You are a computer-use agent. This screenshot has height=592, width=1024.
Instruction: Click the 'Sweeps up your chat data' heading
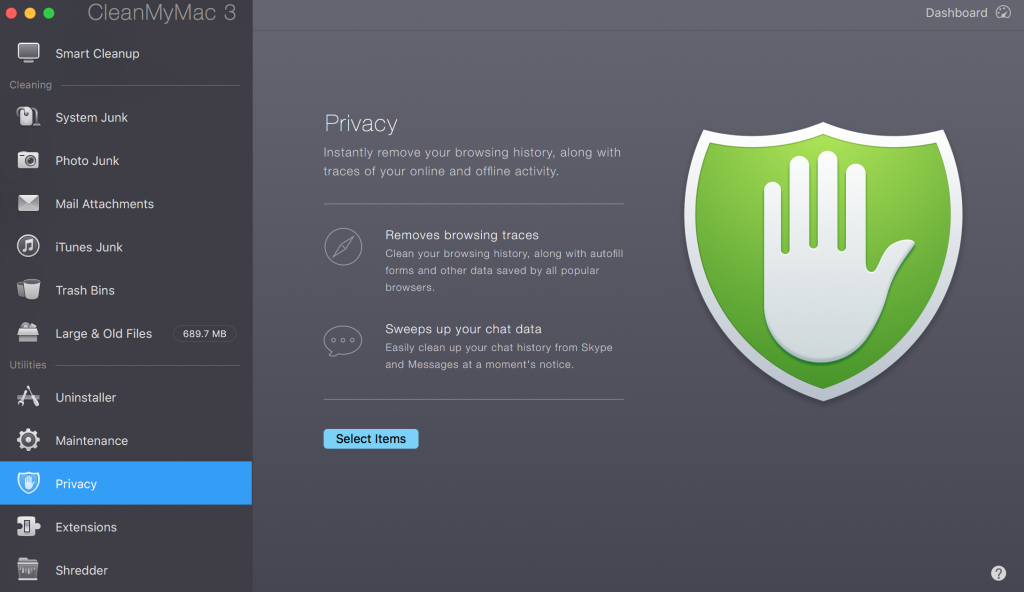point(463,329)
